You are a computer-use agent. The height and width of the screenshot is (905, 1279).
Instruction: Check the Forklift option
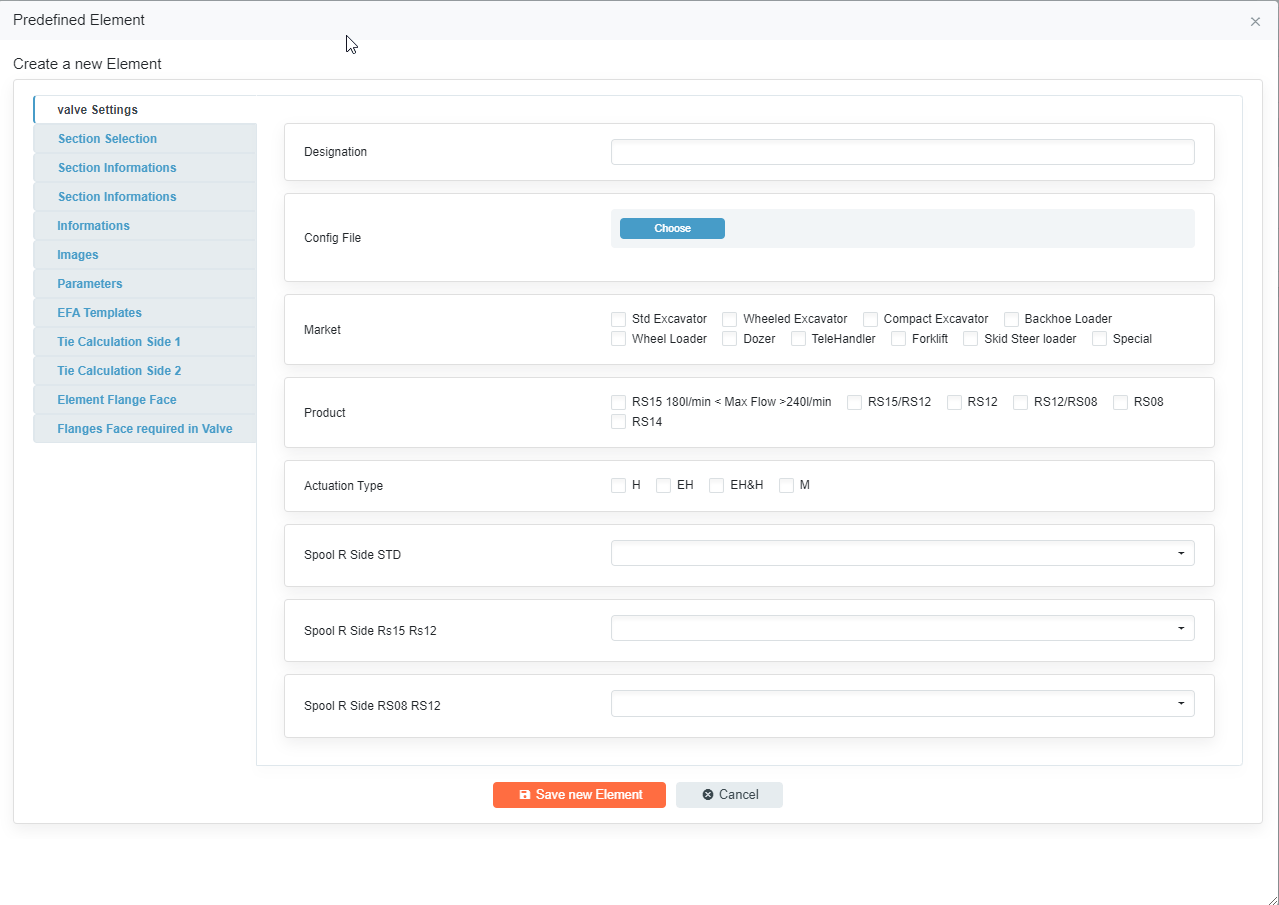tap(898, 339)
